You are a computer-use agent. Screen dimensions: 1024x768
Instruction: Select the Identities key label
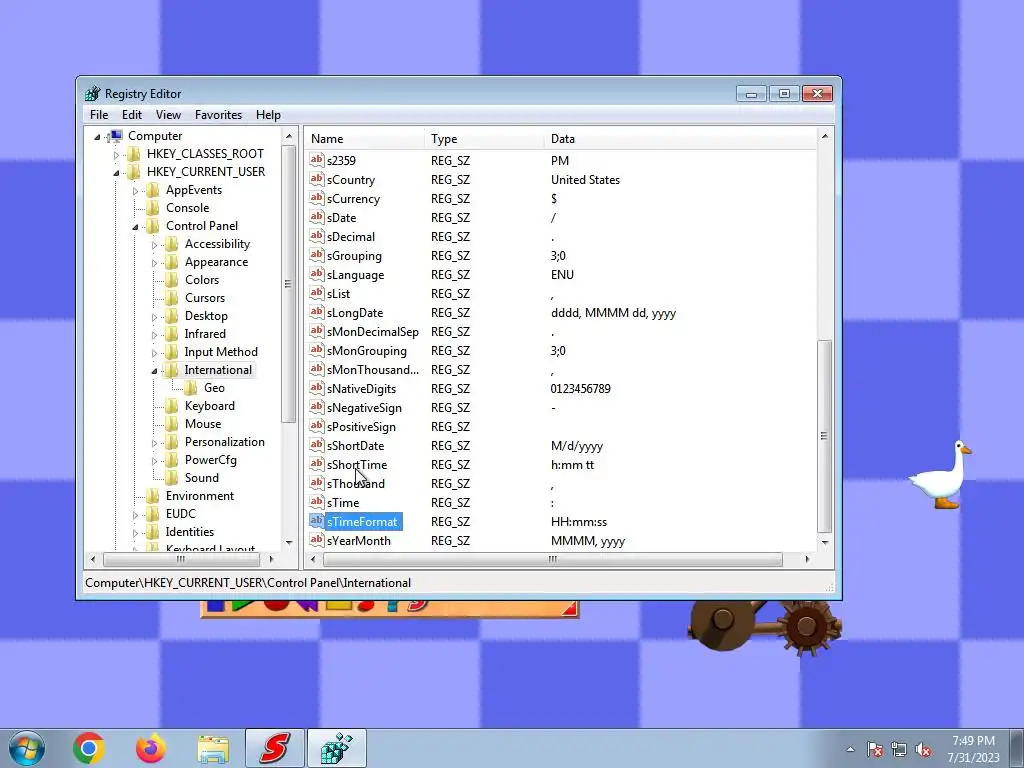coord(189,532)
